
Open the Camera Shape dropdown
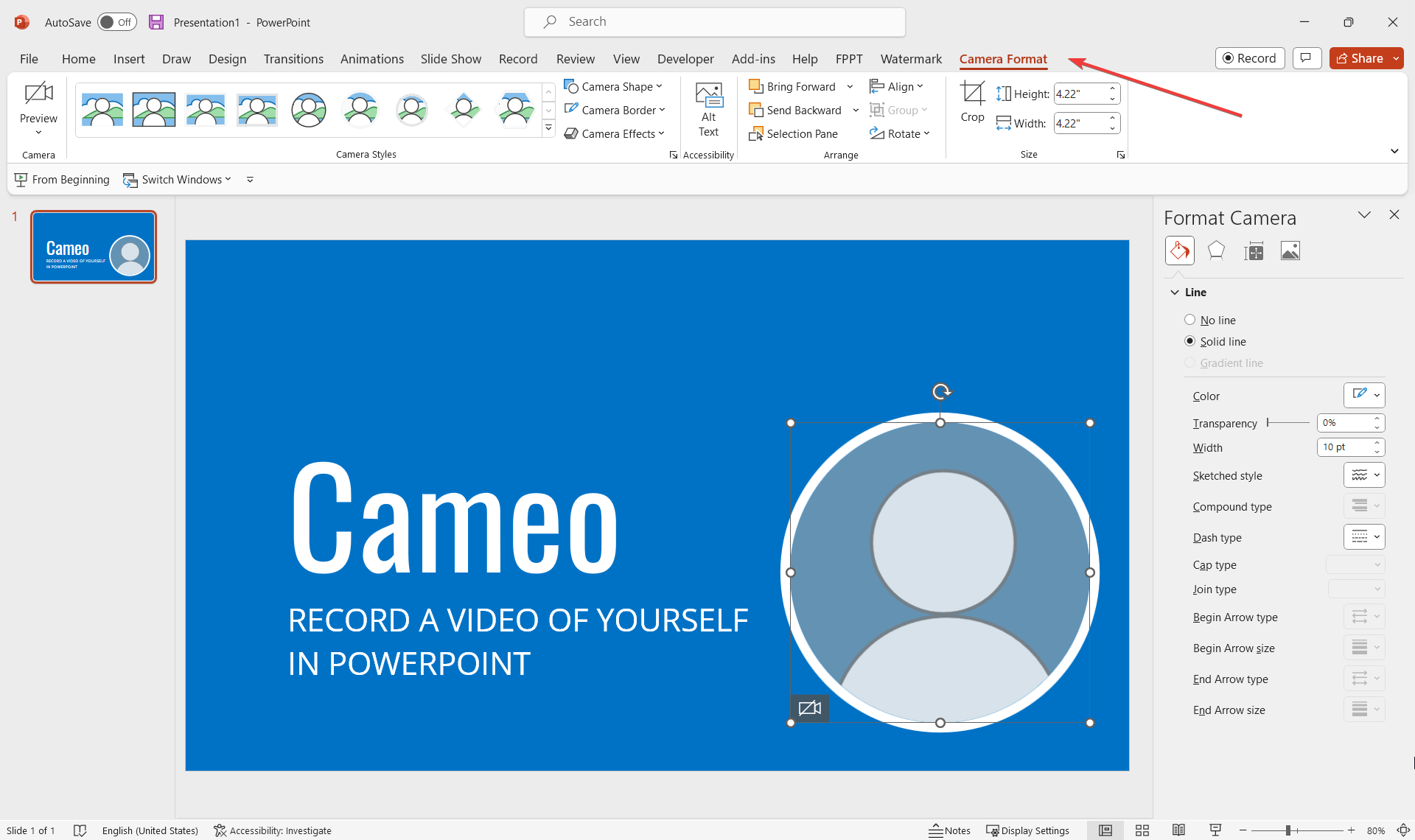pos(614,86)
